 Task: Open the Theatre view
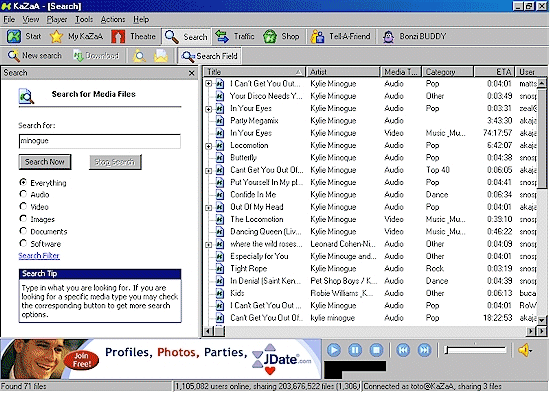(133, 36)
